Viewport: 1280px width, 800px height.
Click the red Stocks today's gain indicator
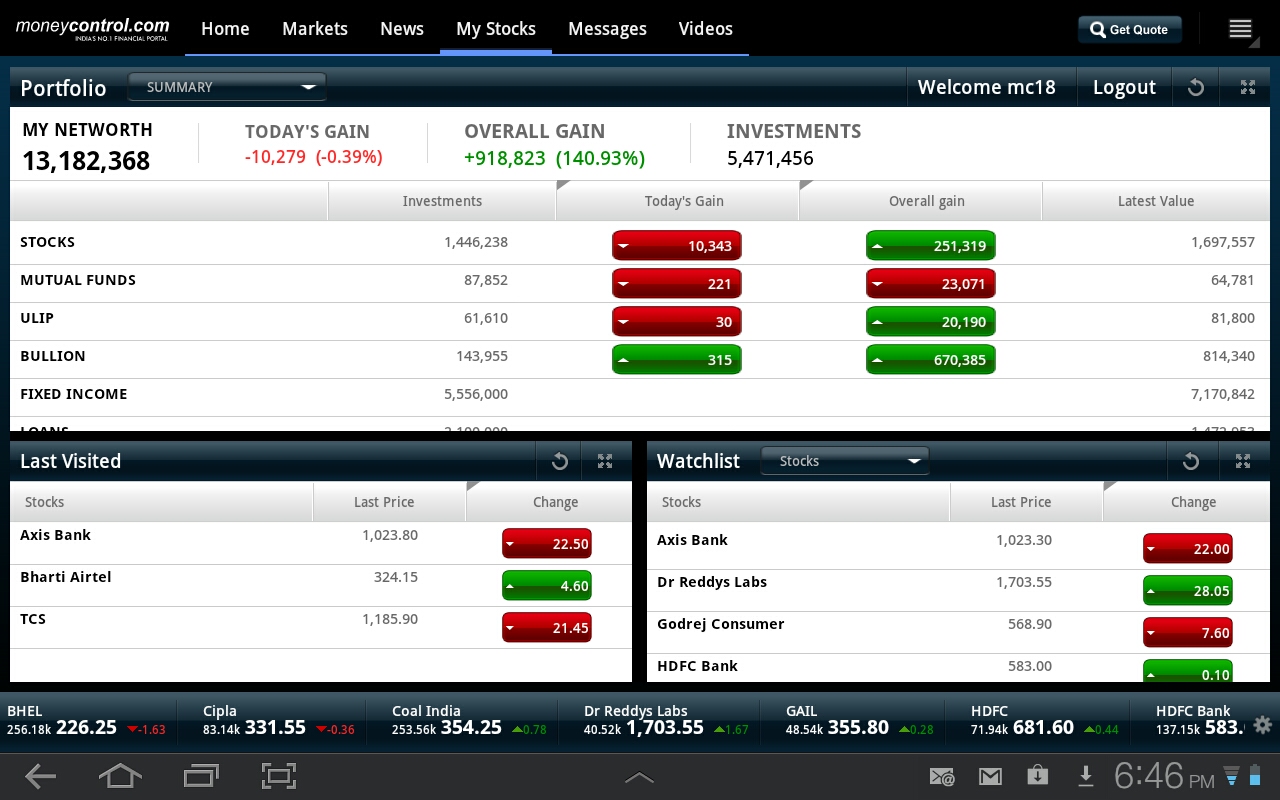point(677,245)
